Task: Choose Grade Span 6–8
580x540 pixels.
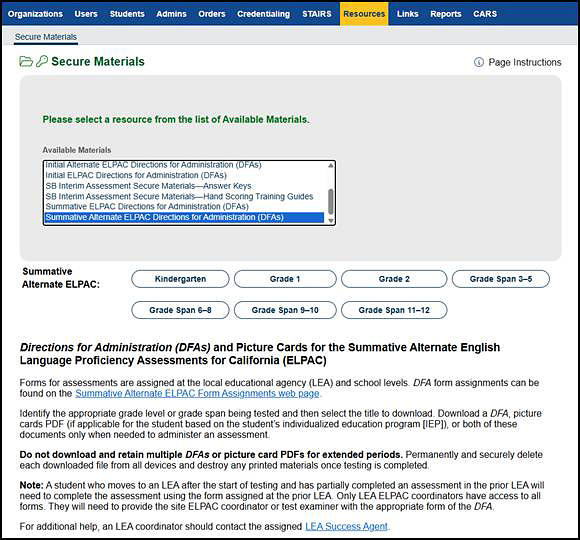Action: 180,310
